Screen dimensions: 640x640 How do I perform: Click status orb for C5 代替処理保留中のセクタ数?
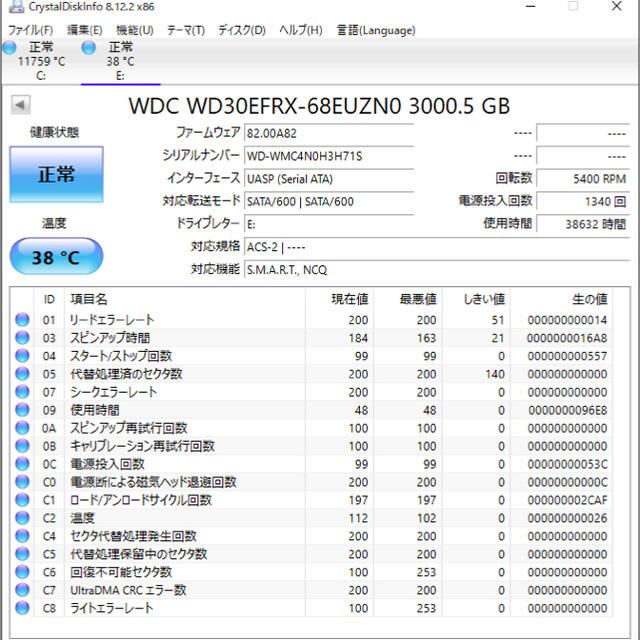pyautogui.click(x=22, y=553)
